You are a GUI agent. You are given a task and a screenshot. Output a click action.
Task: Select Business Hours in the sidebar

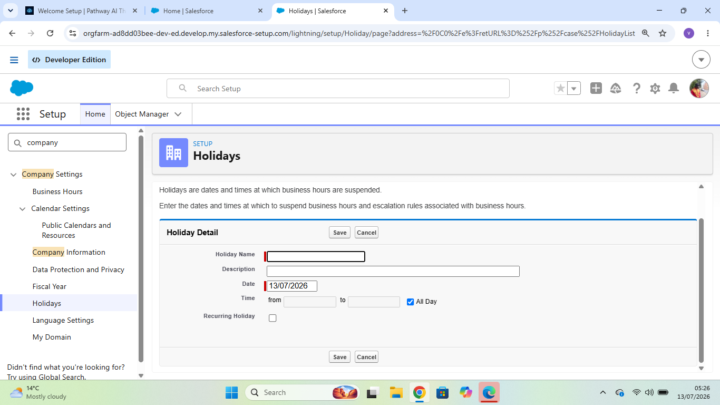[x=57, y=191]
